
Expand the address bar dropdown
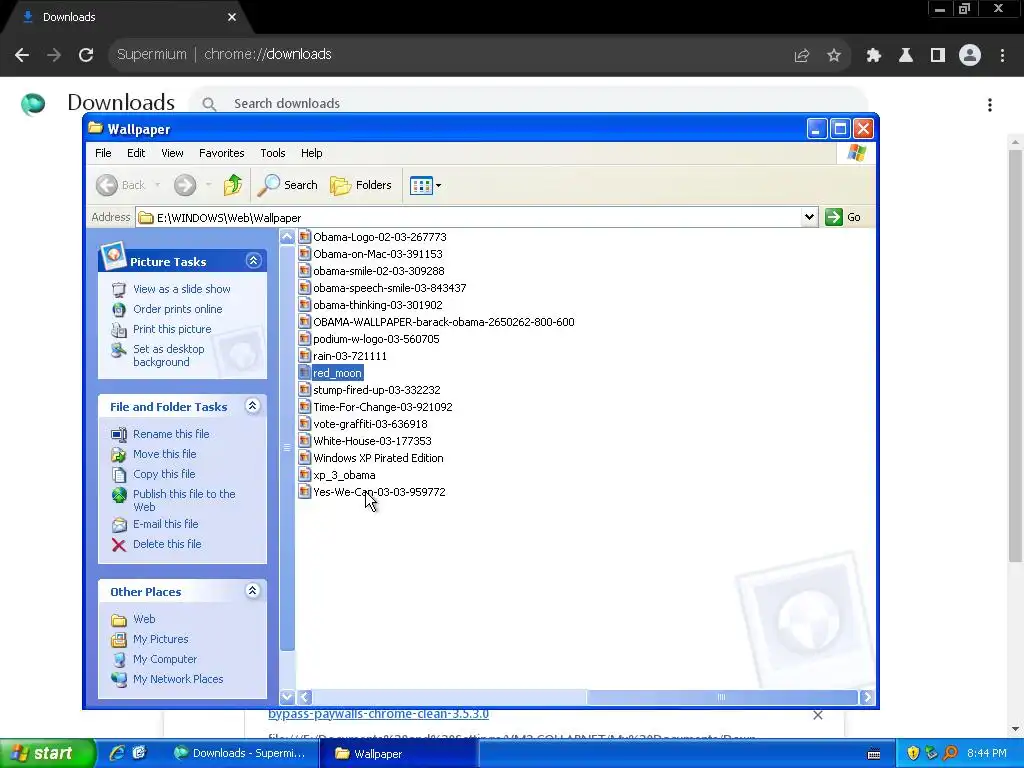pos(809,217)
